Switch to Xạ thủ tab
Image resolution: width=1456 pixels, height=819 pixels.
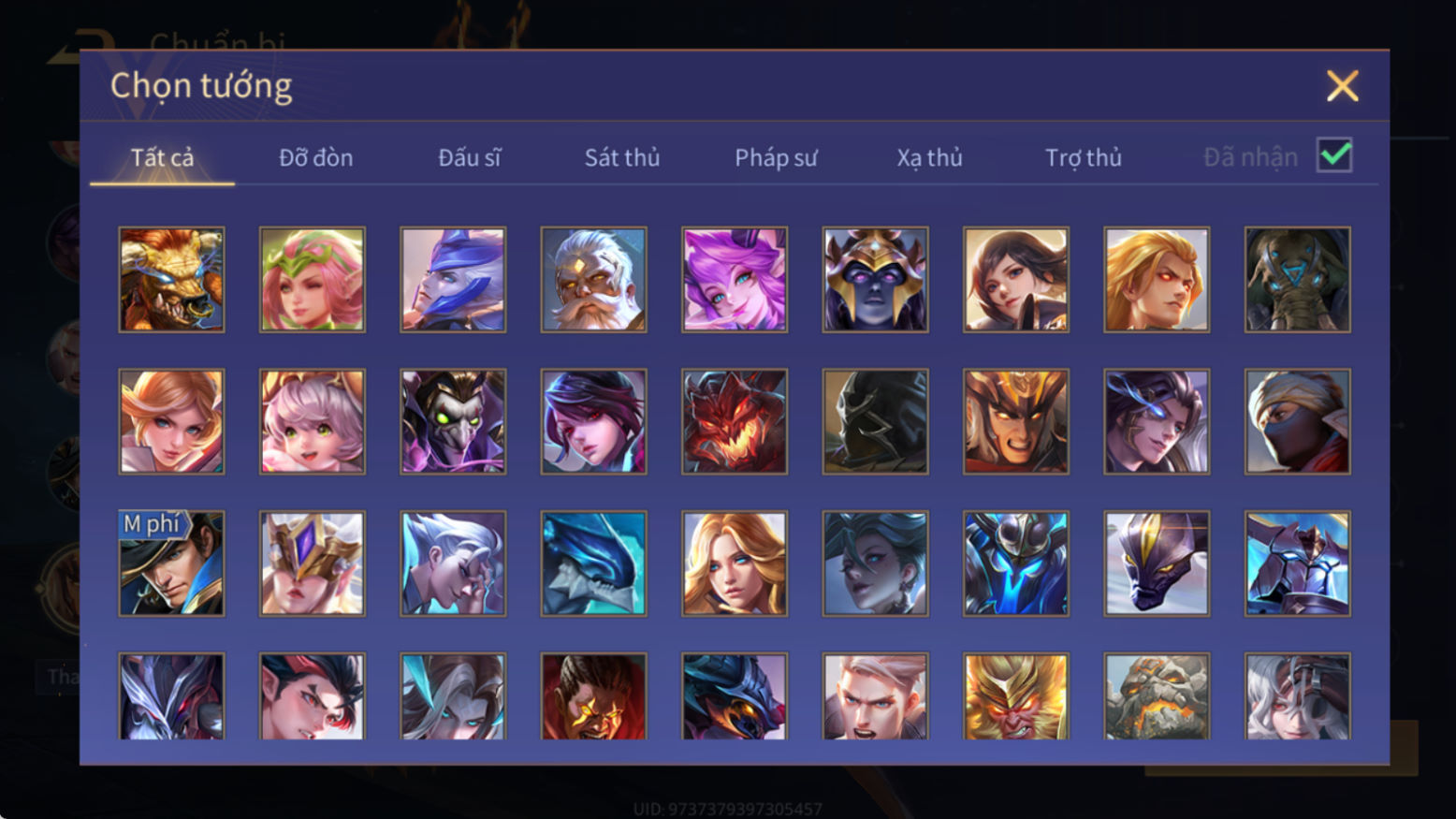929,157
